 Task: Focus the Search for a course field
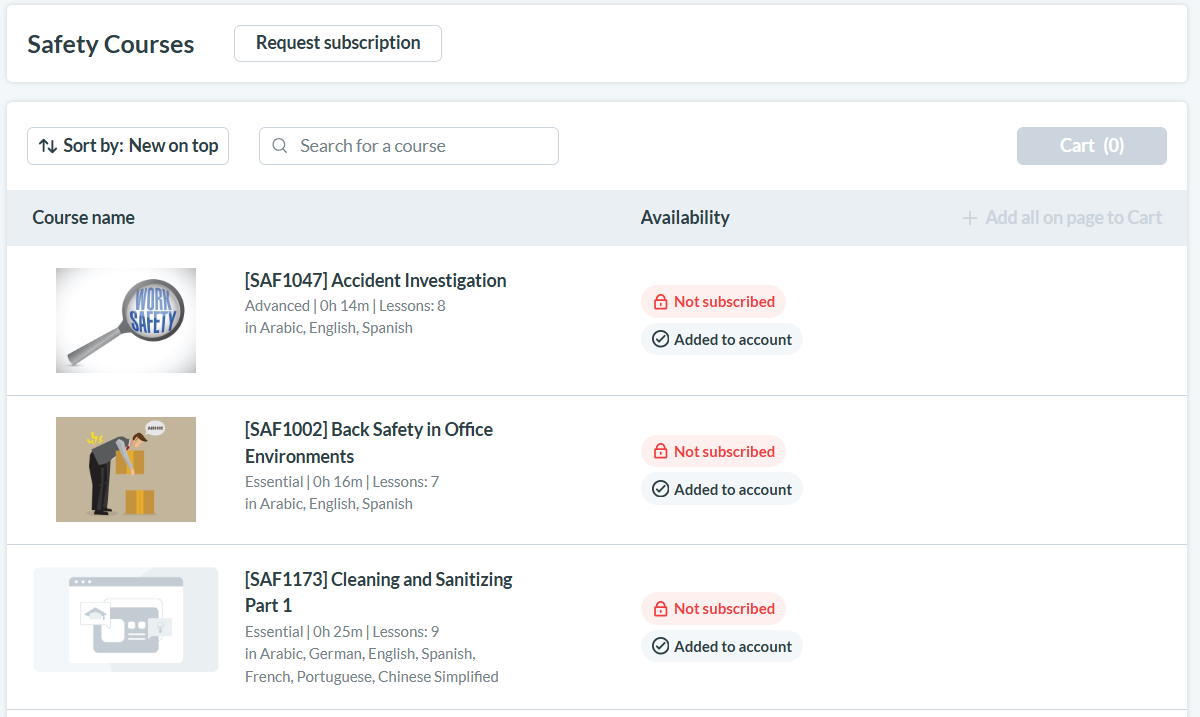click(x=409, y=146)
